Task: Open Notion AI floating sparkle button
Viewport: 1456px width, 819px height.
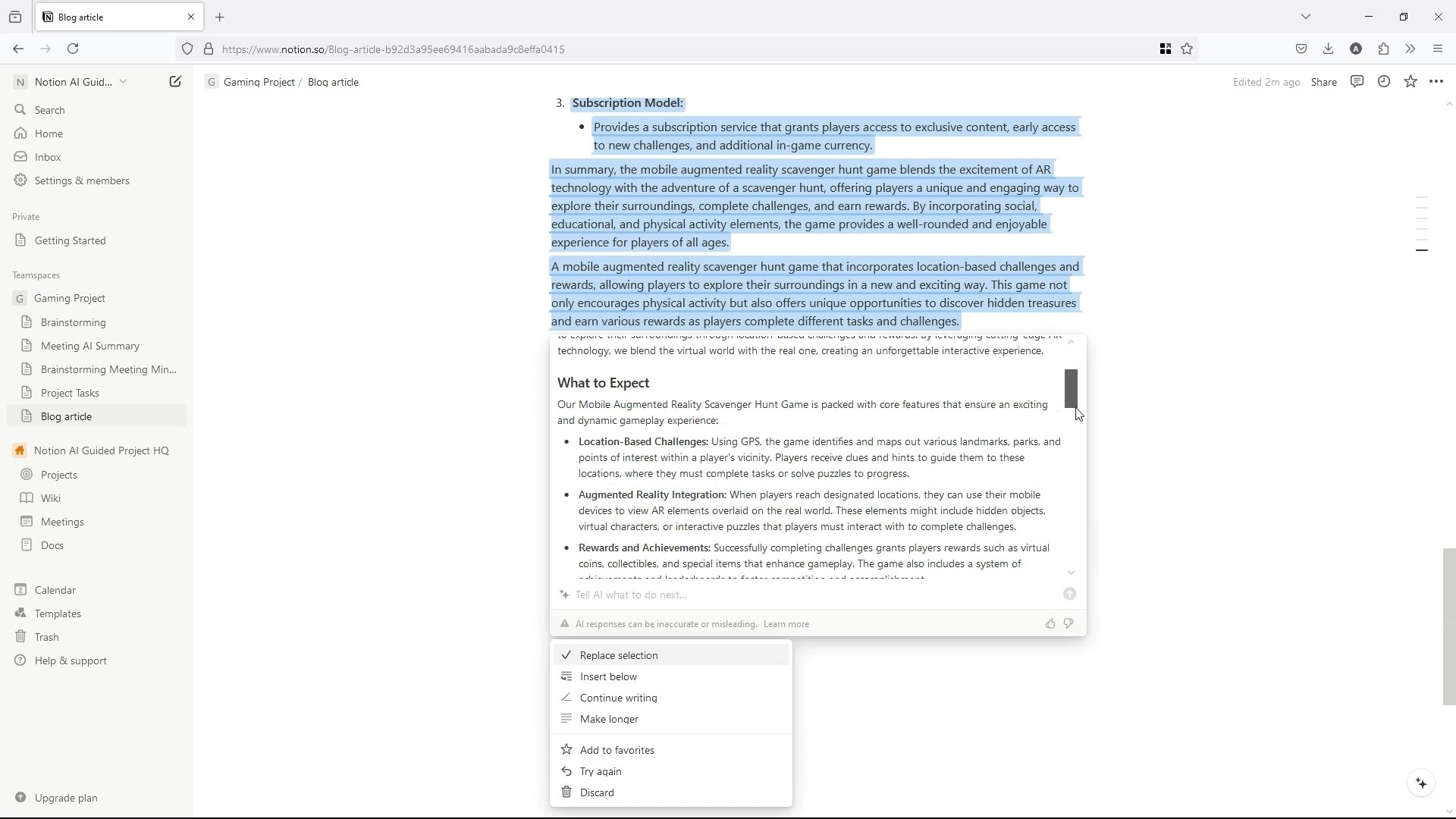Action: pyautogui.click(x=1421, y=783)
